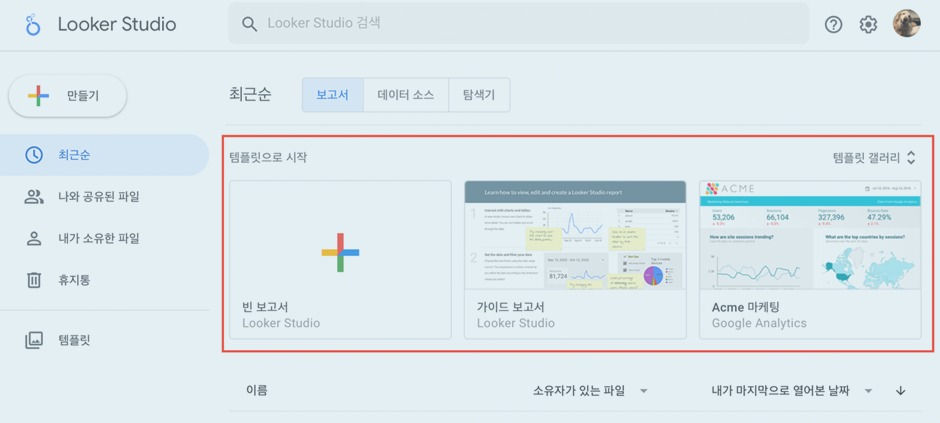Switch to the 탐색기 tab
The image size is (940, 423).
[479, 95]
